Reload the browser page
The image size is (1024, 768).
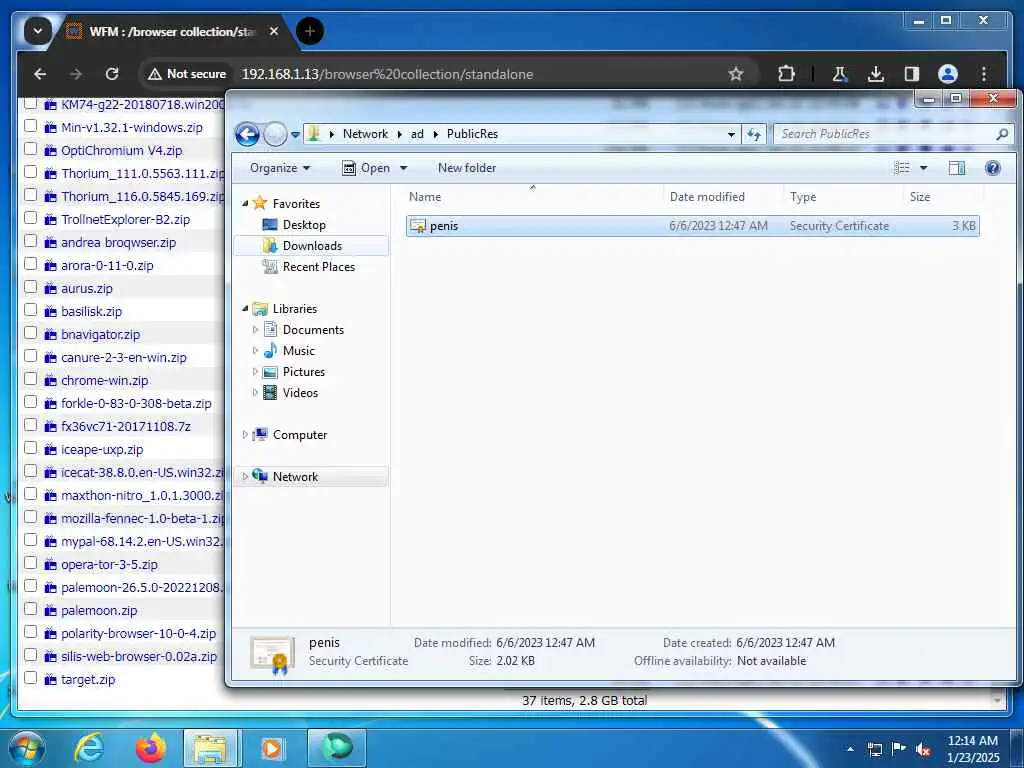(112, 74)
